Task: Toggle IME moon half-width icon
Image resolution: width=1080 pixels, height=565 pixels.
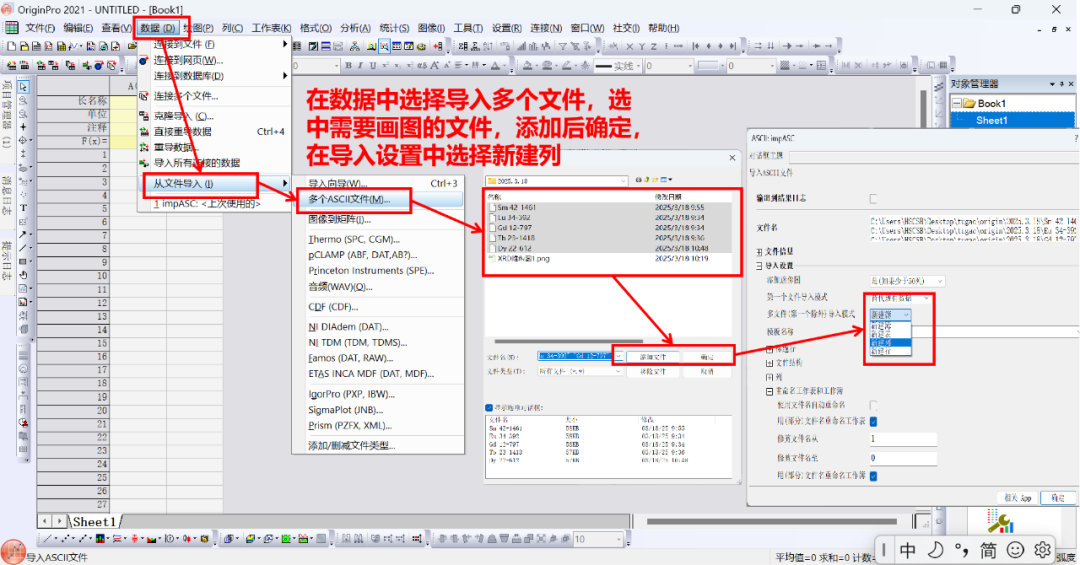Action: coord(935,550)
